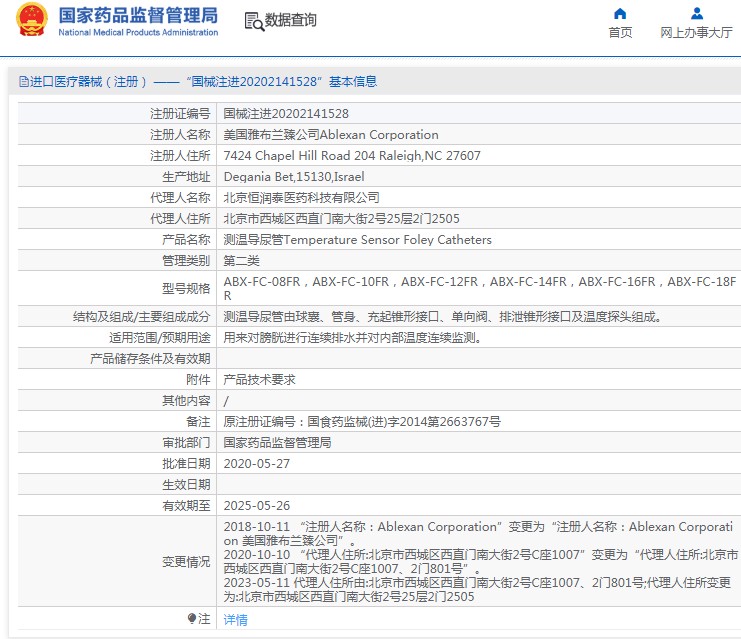Click the 管理类别 row label

(186, 260)
